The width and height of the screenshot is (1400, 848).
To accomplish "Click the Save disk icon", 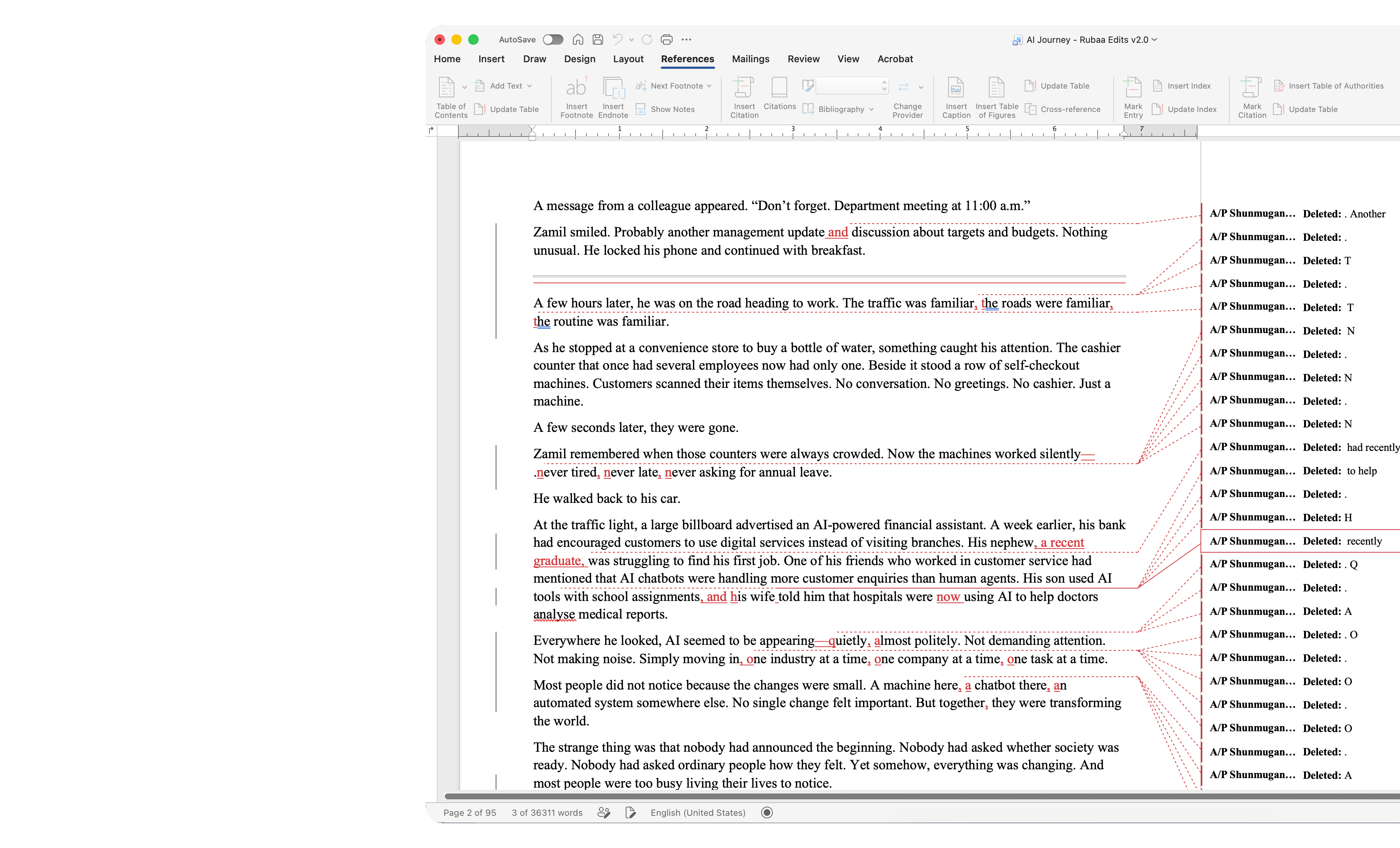I will (x=598, y=39).
